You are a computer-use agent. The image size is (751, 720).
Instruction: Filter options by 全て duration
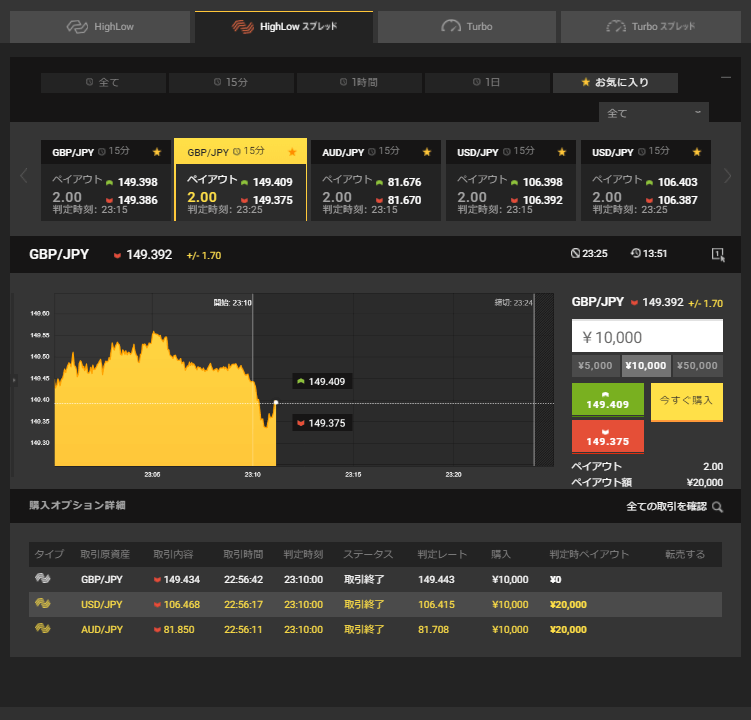tap(103, 82)
